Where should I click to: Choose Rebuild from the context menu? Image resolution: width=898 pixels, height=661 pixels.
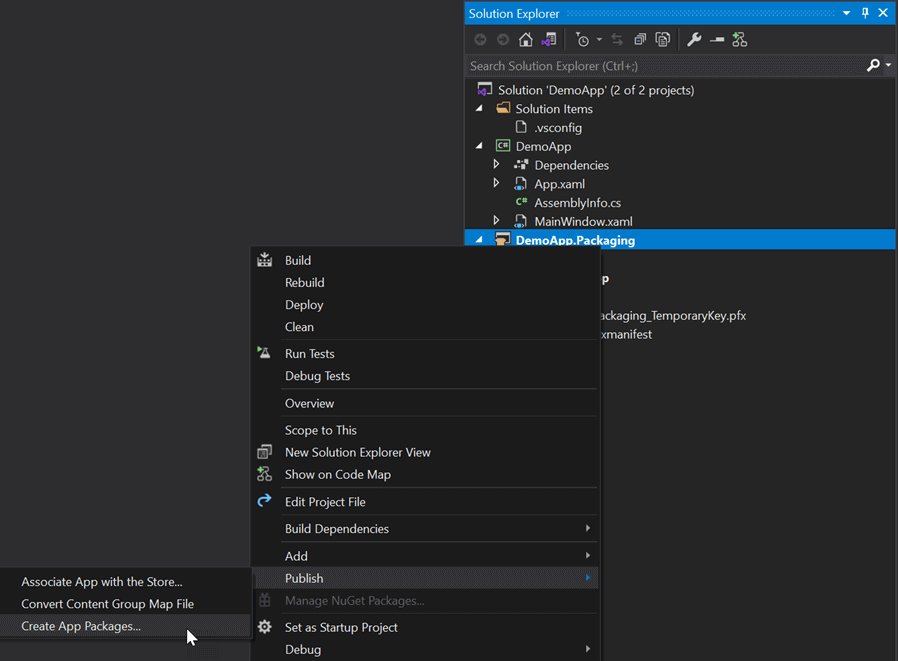(305, 282)
